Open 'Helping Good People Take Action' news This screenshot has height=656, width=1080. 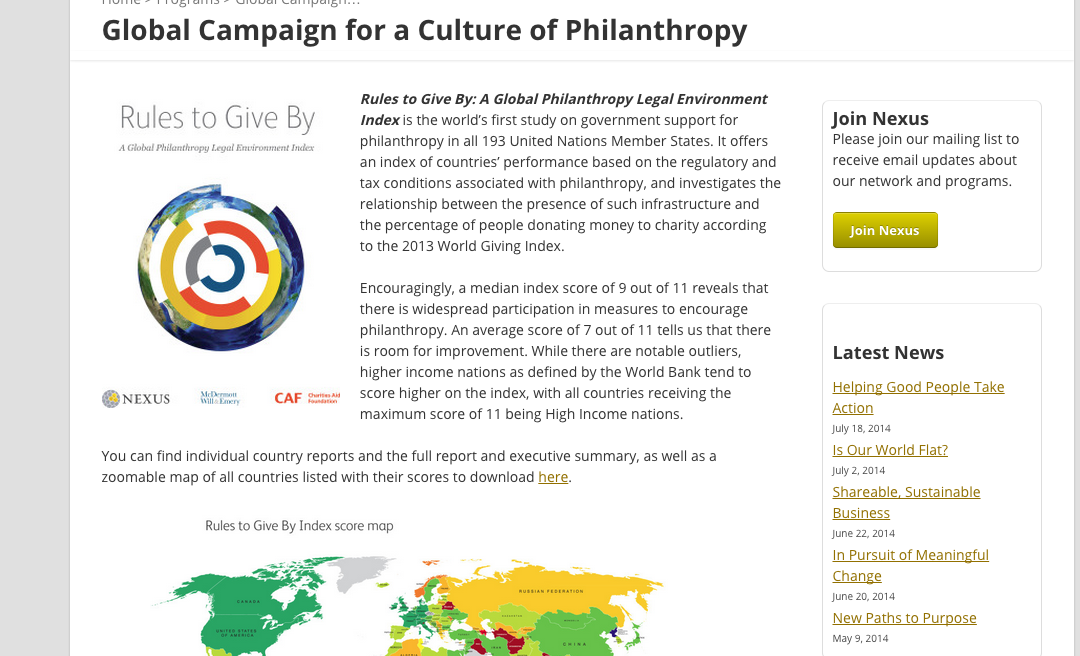[918, 397]
